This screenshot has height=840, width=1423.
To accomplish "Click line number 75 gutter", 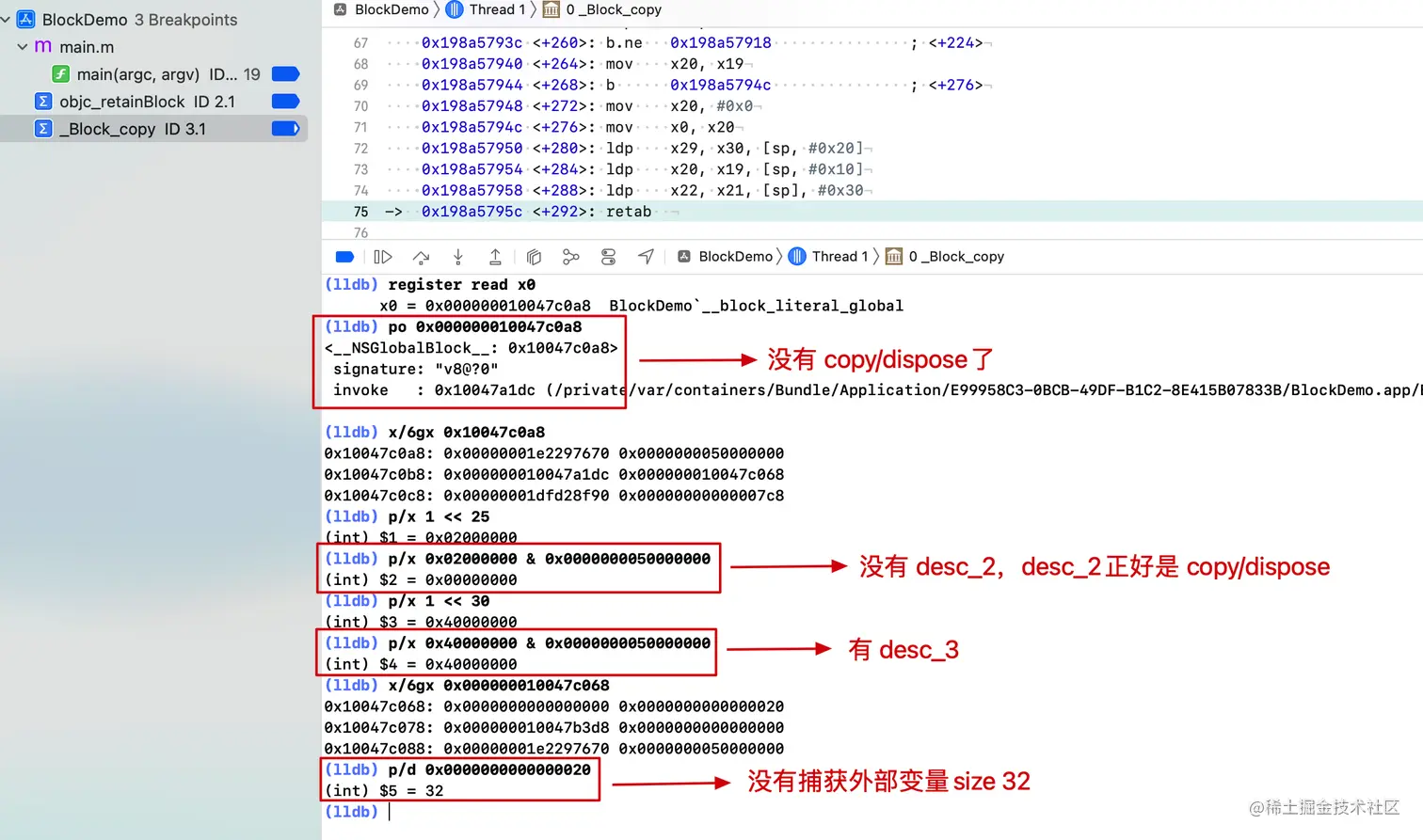I will pyautogui.click(x=360, y=212).
